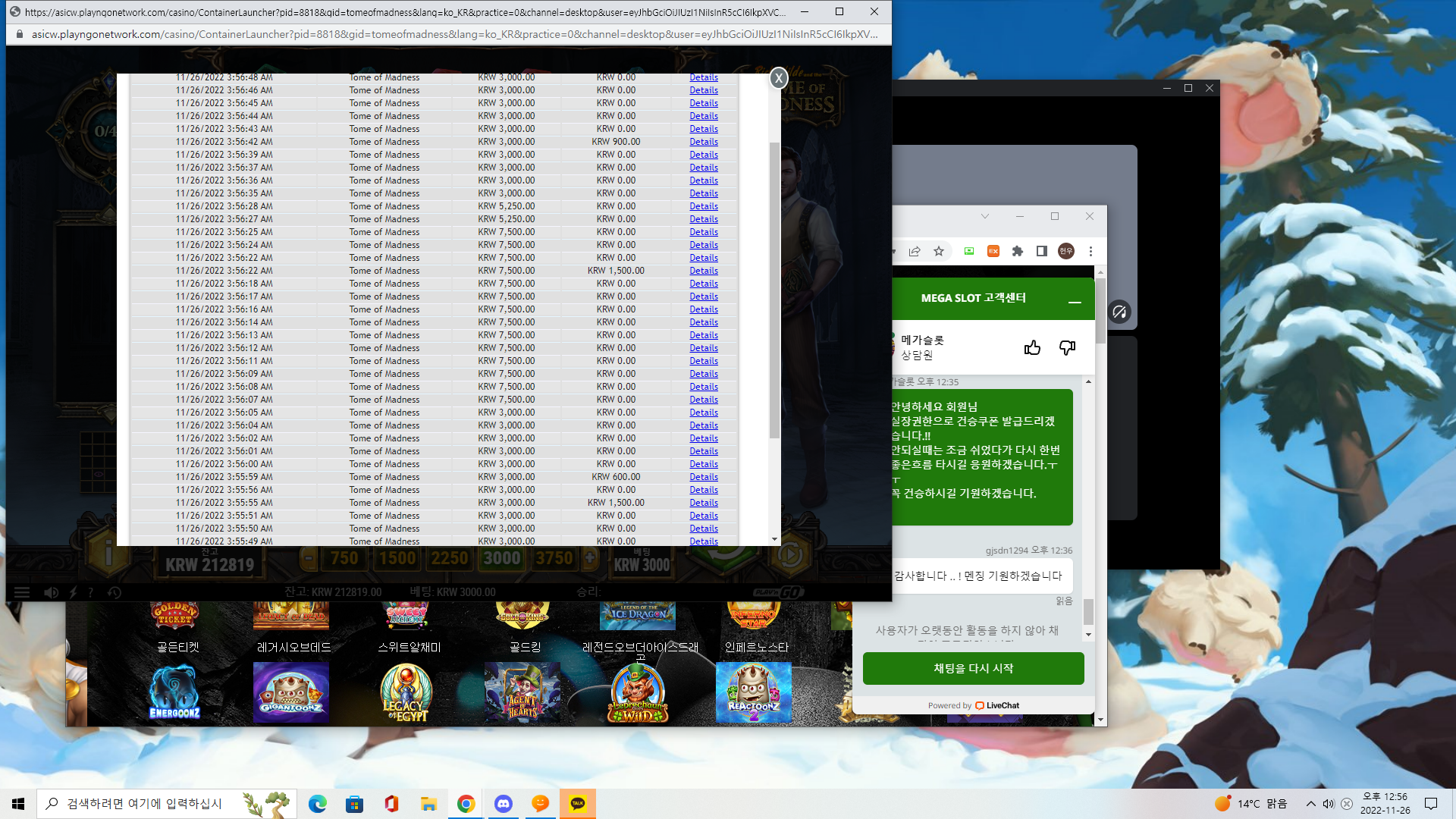
Task: Close the game history popup with X
Action: click(x=778, y=78)
